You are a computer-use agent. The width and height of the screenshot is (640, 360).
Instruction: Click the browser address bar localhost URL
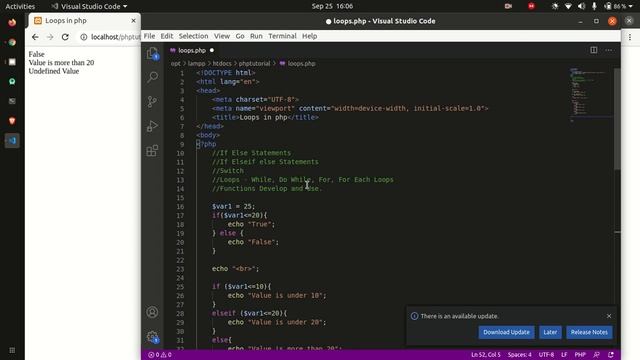click(115, 37)
